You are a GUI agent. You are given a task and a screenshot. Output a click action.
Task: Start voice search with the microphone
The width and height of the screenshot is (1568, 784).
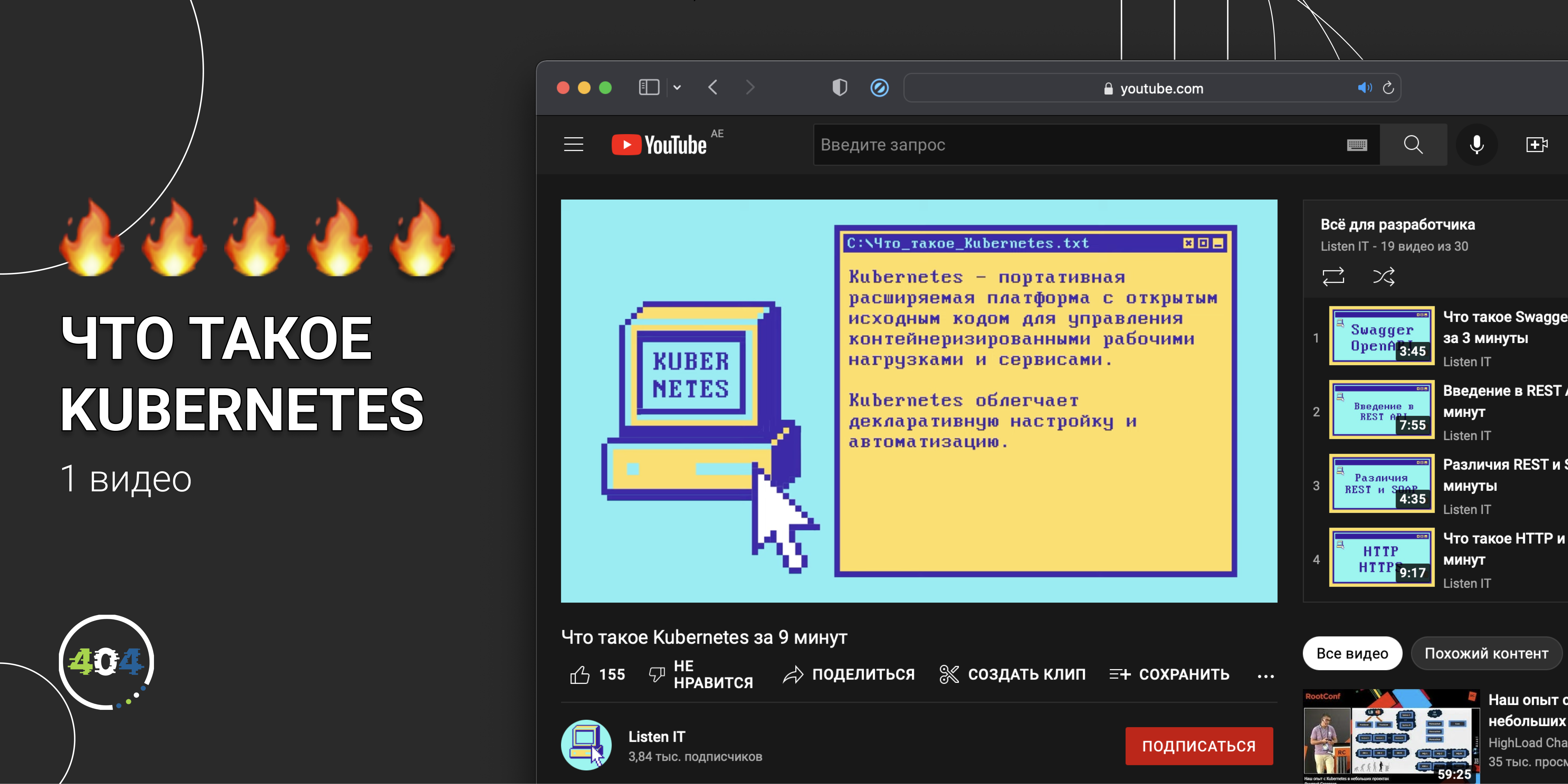1477,145
